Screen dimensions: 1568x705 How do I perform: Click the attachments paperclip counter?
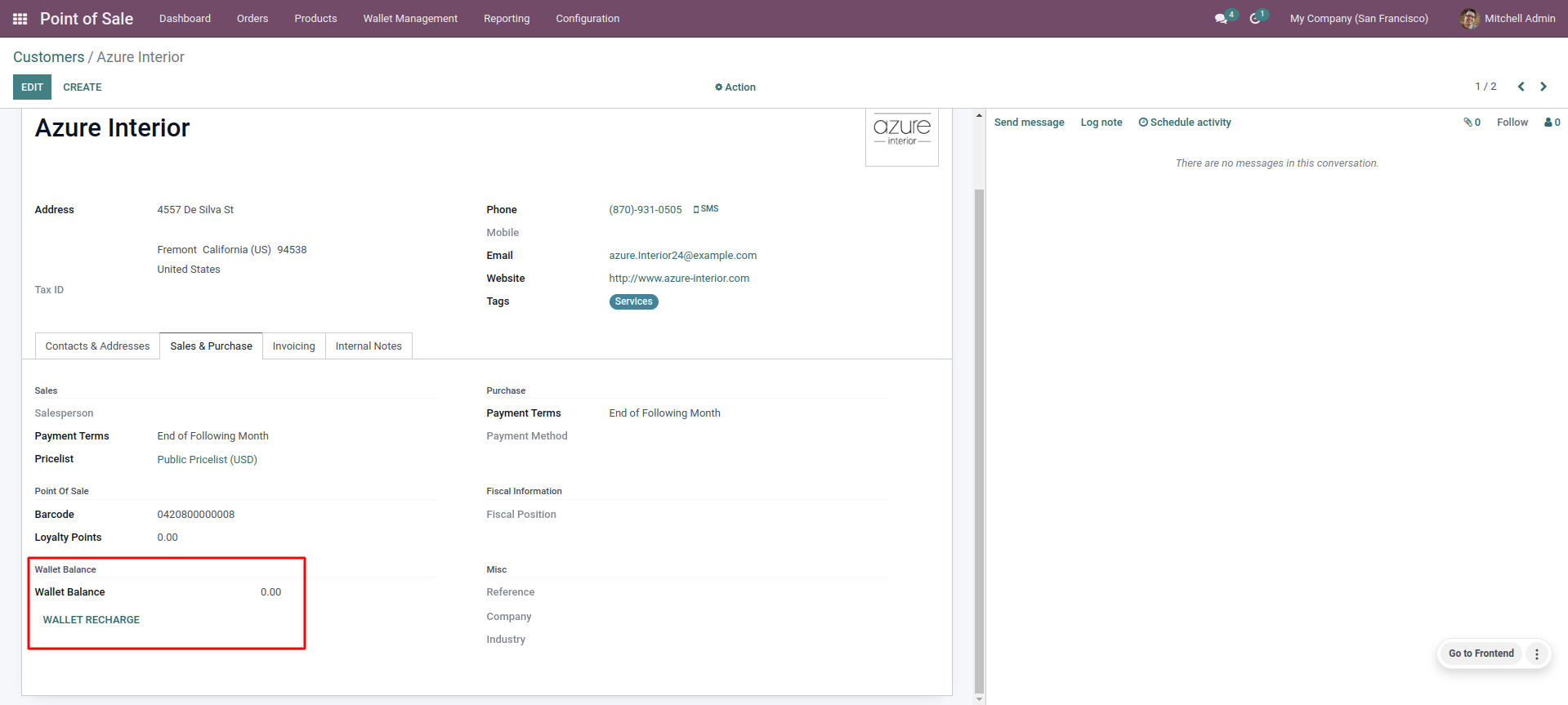tap(1472, 123)
